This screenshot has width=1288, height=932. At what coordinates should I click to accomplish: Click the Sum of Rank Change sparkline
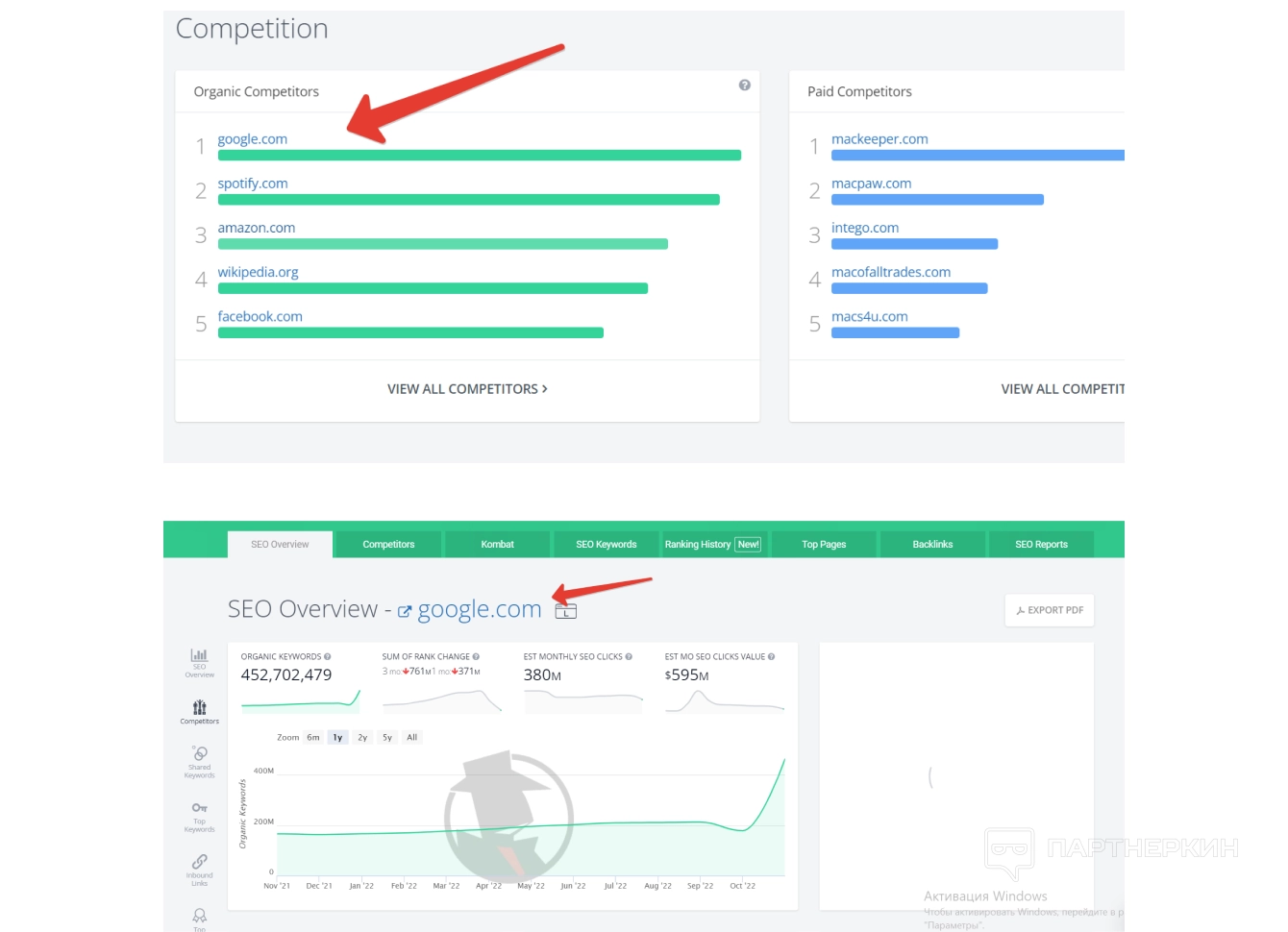click(442, 701)
